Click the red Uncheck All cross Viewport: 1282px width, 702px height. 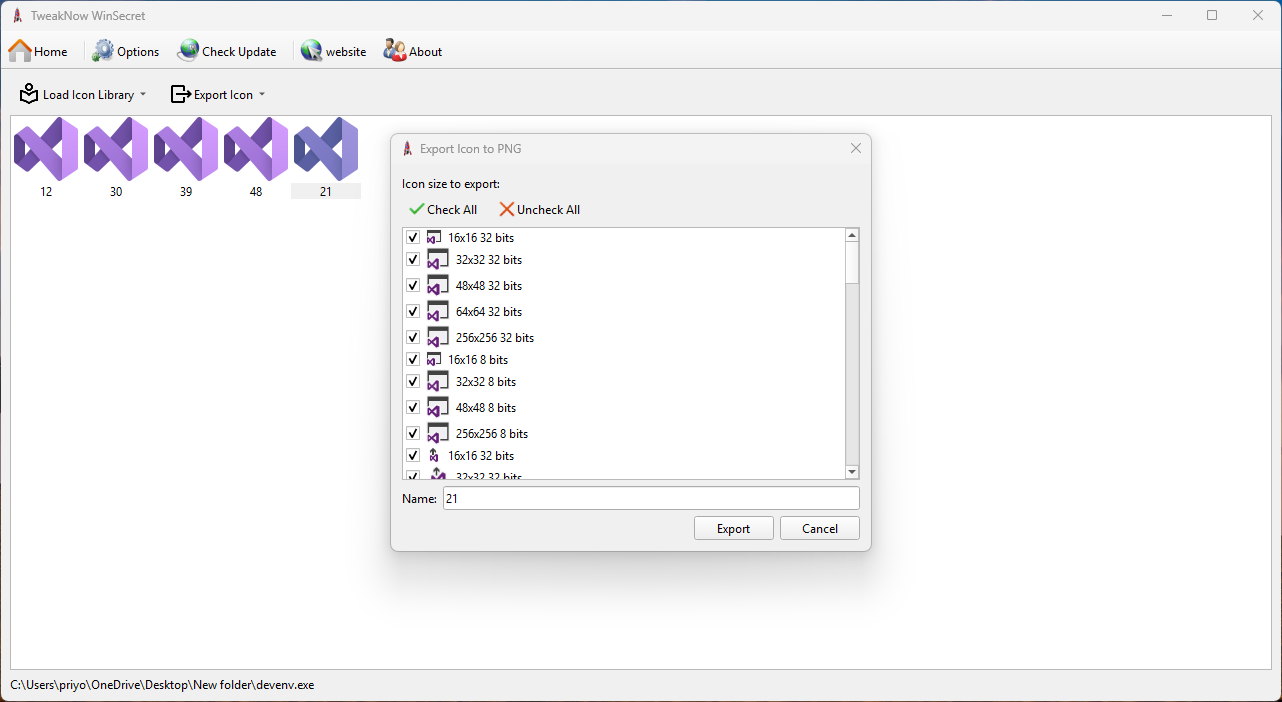[507, 210]
